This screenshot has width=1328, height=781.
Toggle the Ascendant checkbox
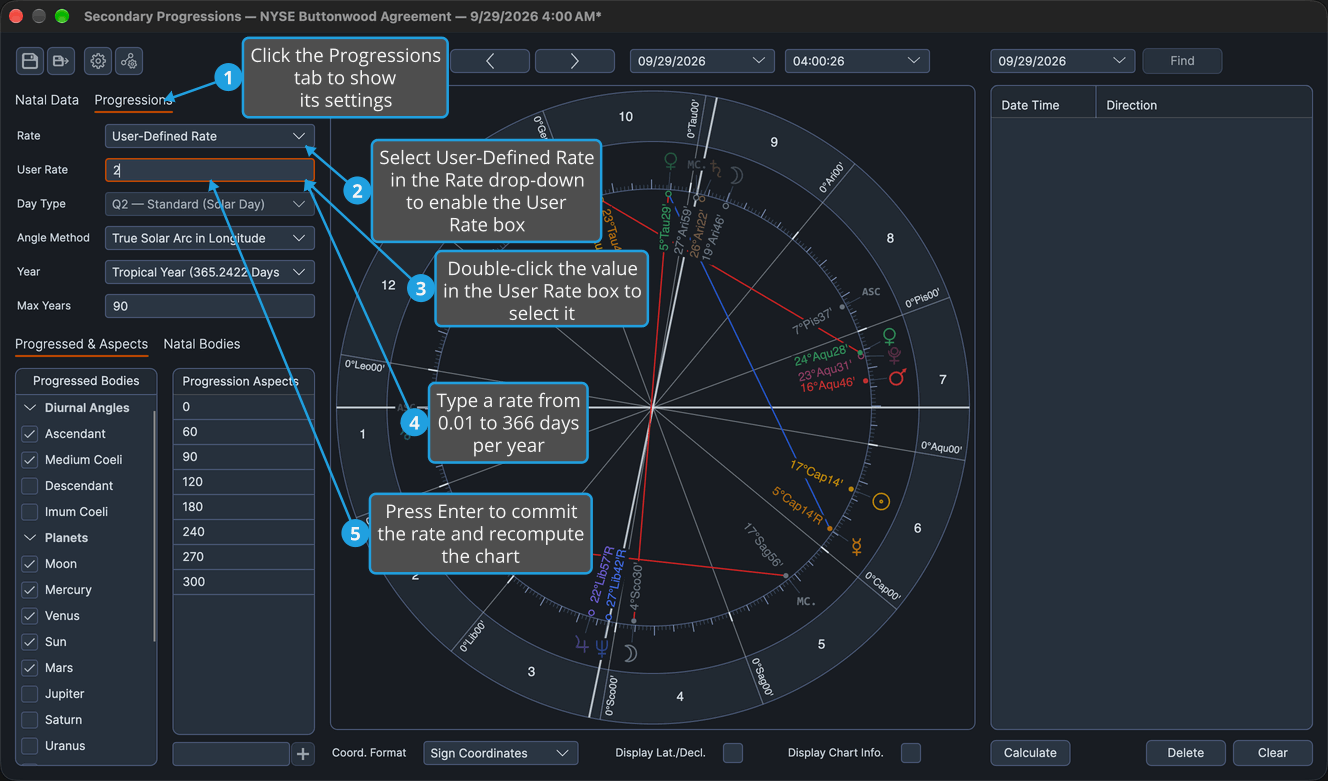click(30, 434)
